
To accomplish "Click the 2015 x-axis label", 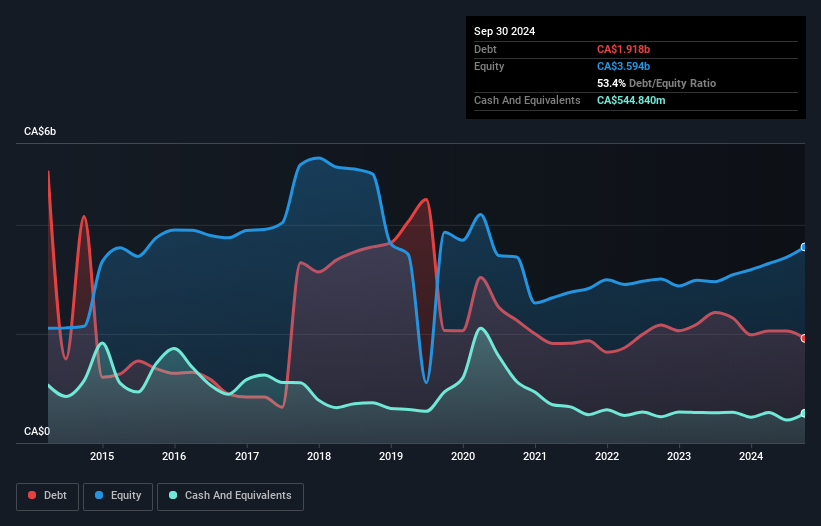I will click(x=102, y=456).
